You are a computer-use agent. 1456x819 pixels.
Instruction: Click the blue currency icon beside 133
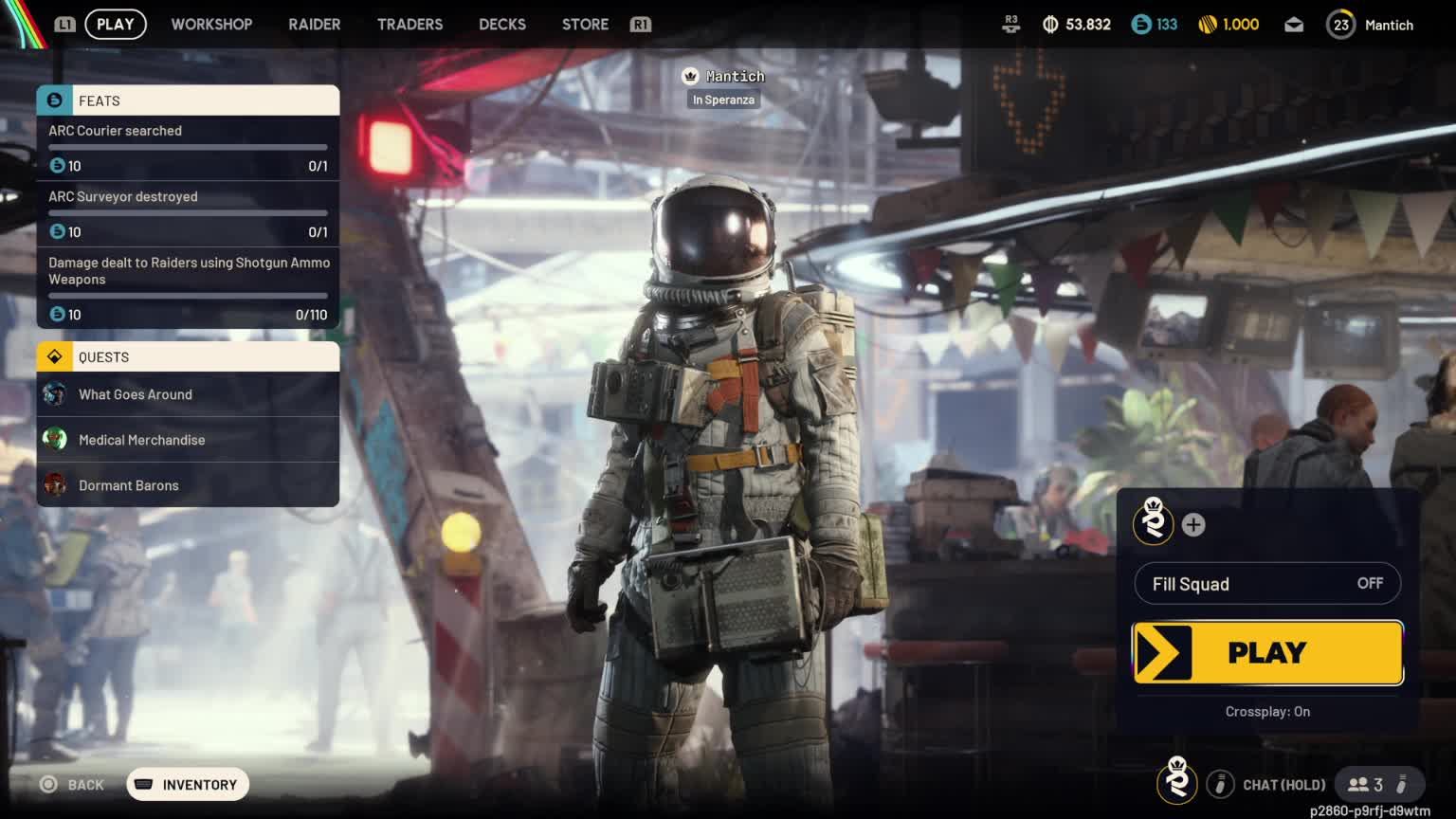click(1141, 25)
